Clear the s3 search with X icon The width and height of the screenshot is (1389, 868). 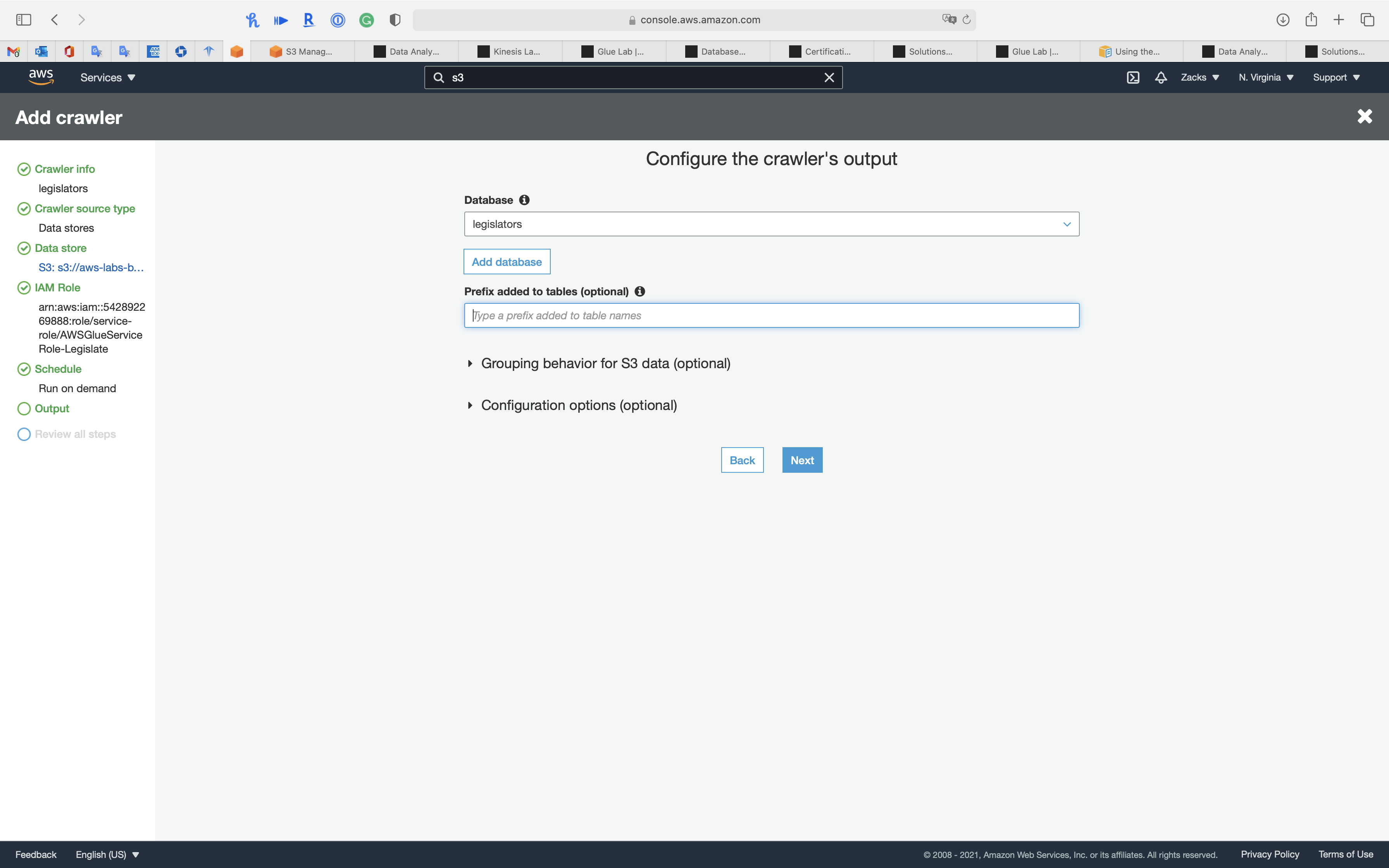(829, 77)
